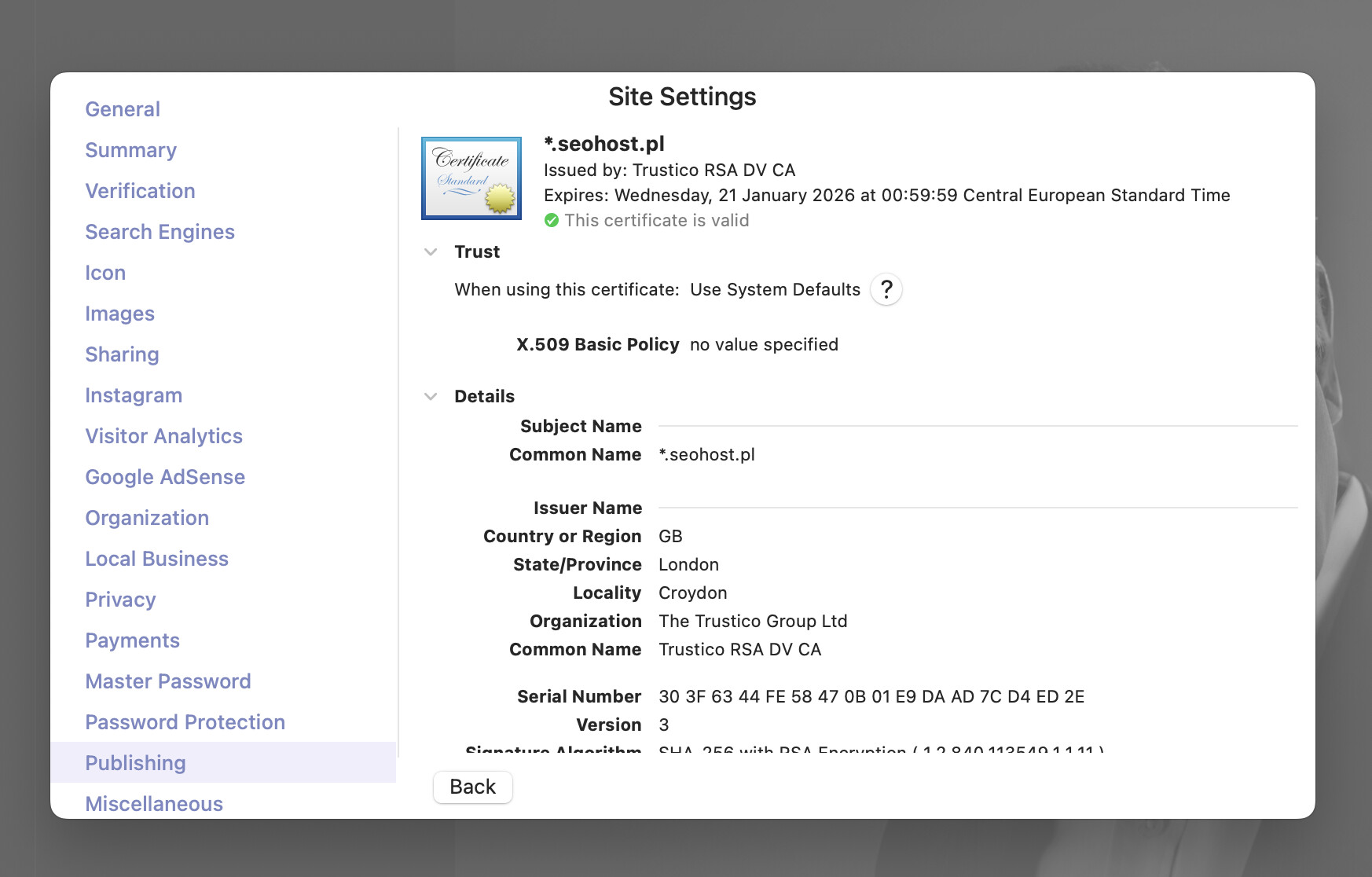This screenshot has height=877, width=1372.
Task: Open Local Business settings
Action: pos(157,559)
